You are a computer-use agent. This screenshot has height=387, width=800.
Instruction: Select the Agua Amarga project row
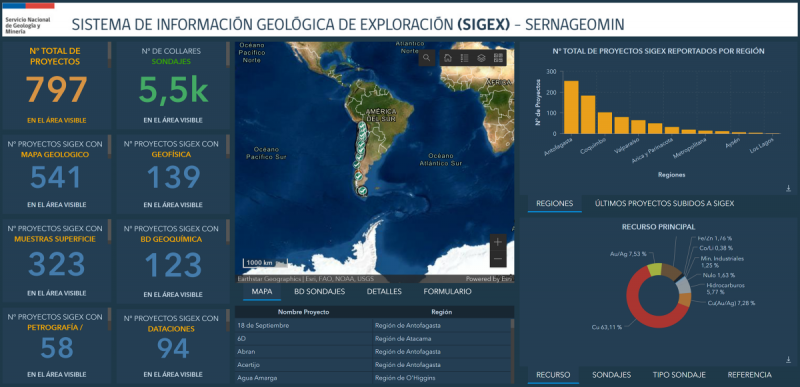(373, 378)
